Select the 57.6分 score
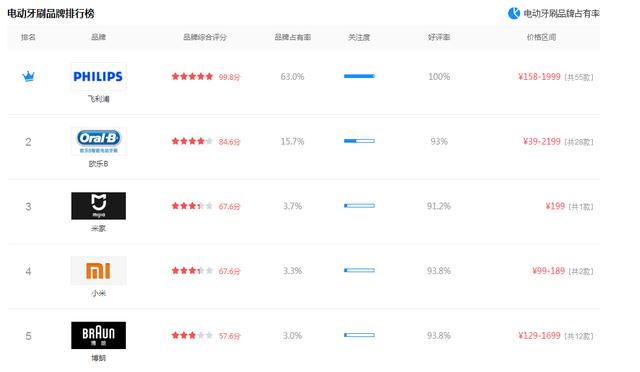The image size is (640, 372). tap(229, 336)
